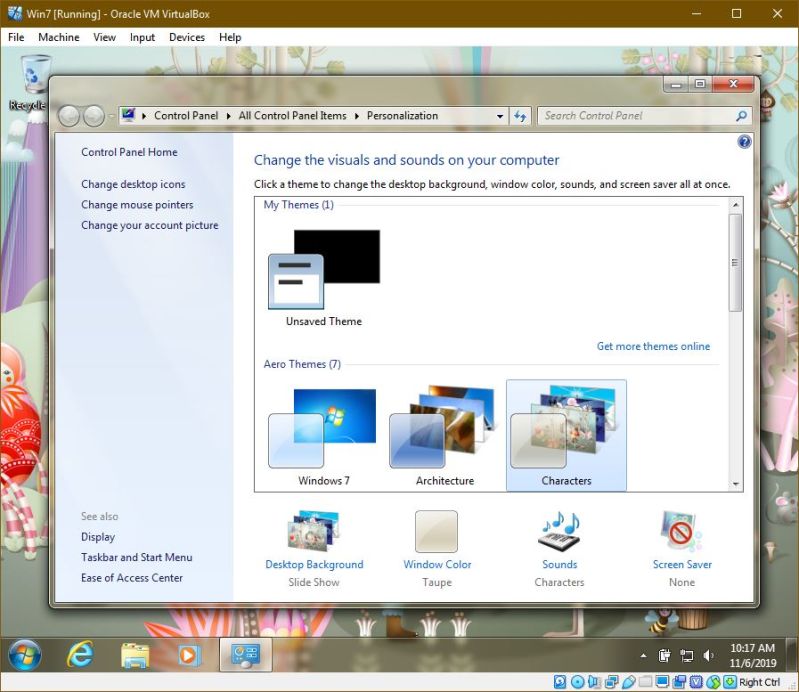Expand the arrow before Control Panel in breadcrumb

click(x=144, y=116)
